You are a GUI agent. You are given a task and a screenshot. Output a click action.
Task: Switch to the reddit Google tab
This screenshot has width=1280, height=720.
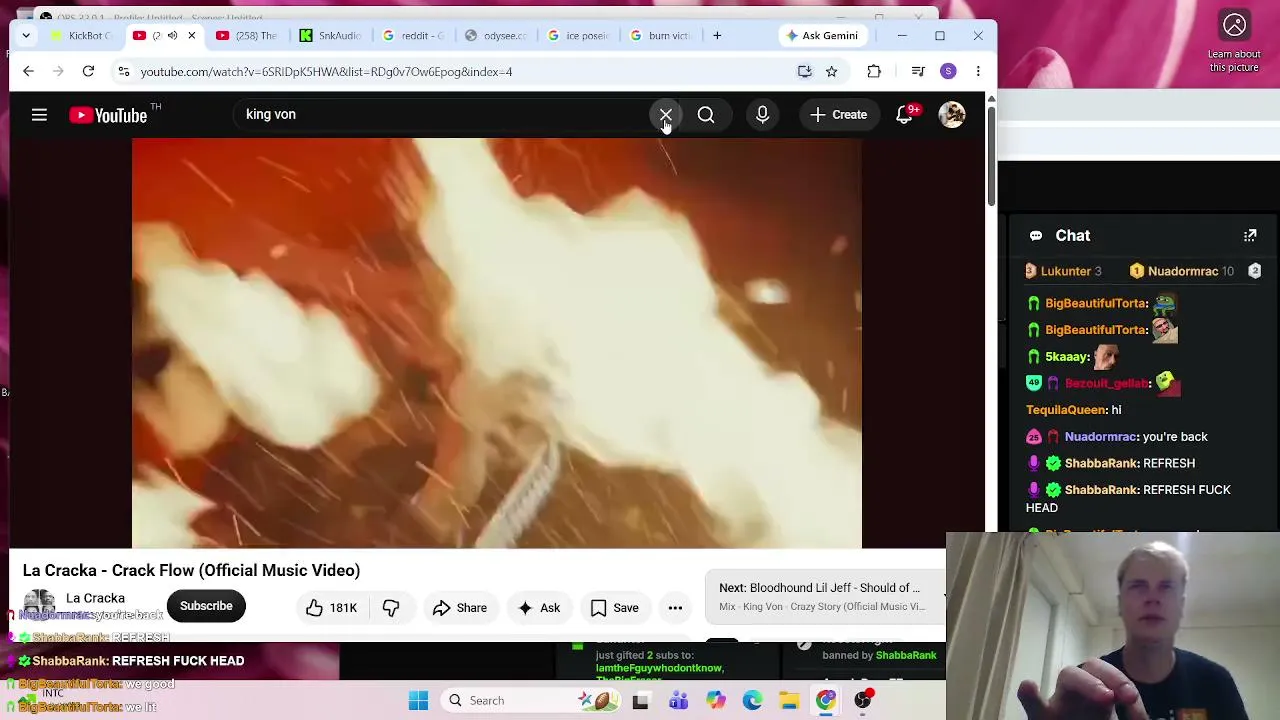[x=413, y=36]
